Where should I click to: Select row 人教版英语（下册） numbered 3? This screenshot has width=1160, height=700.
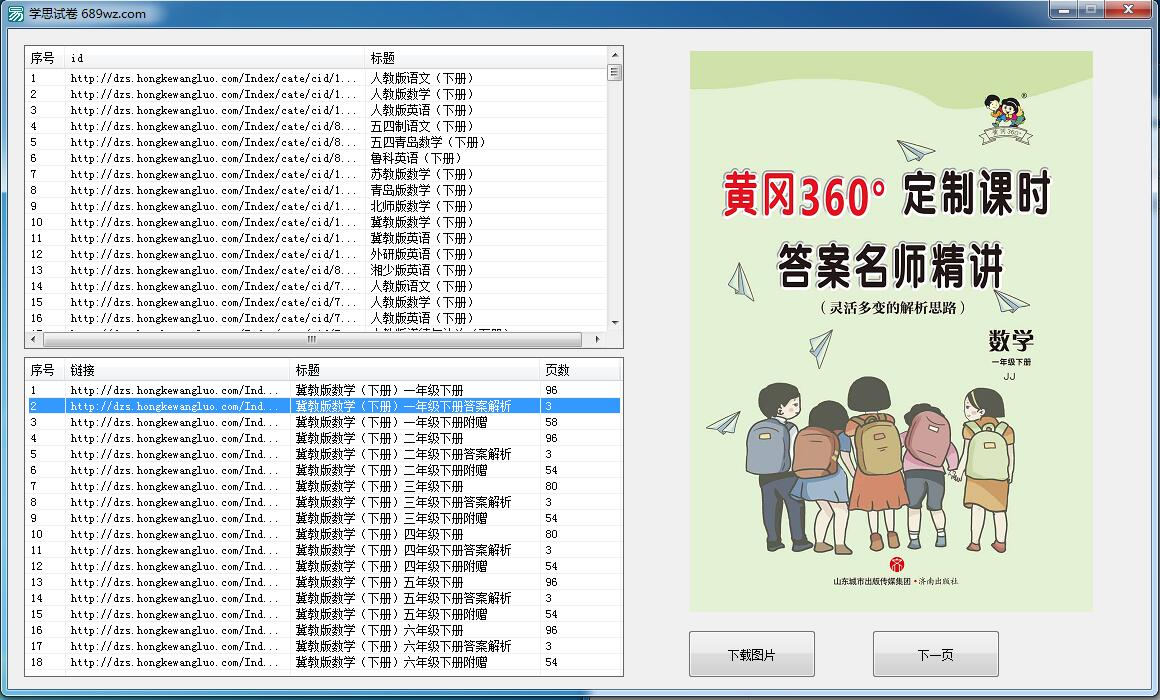[317, 110]
